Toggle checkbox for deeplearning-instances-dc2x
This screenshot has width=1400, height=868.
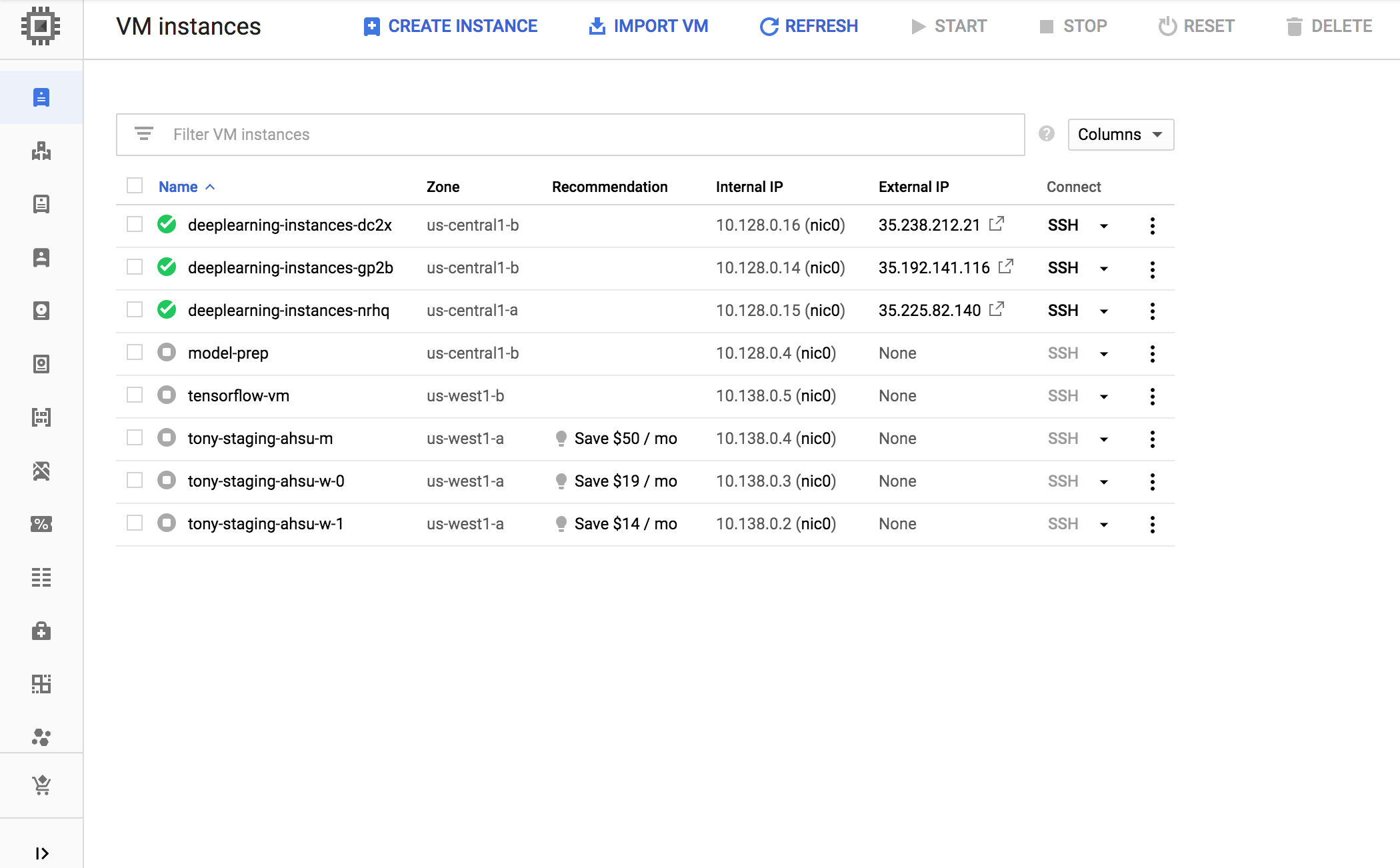click(x=135, y=225)
